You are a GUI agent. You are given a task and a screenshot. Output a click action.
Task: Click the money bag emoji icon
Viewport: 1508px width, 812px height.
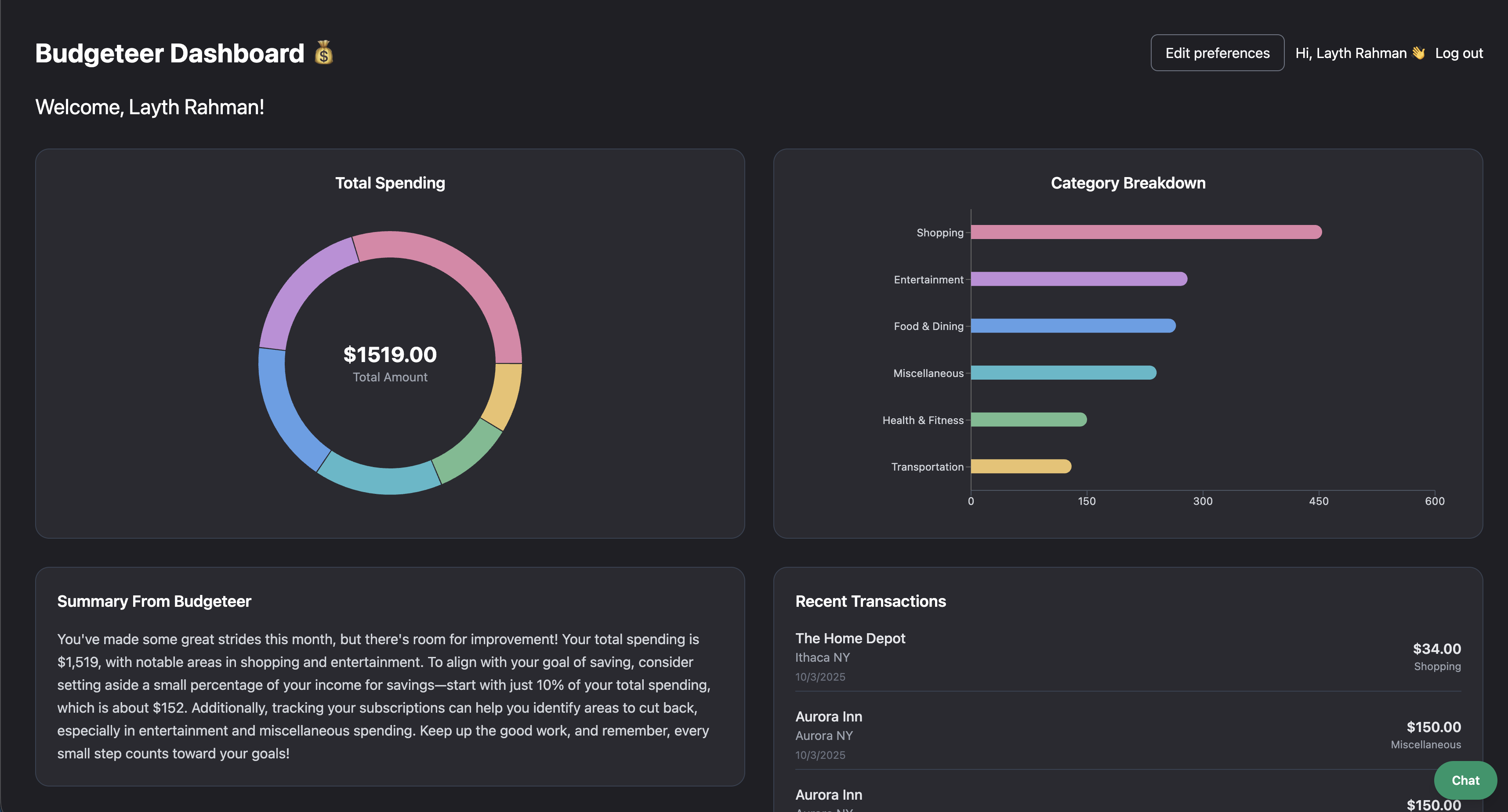(x=324, y=53)
